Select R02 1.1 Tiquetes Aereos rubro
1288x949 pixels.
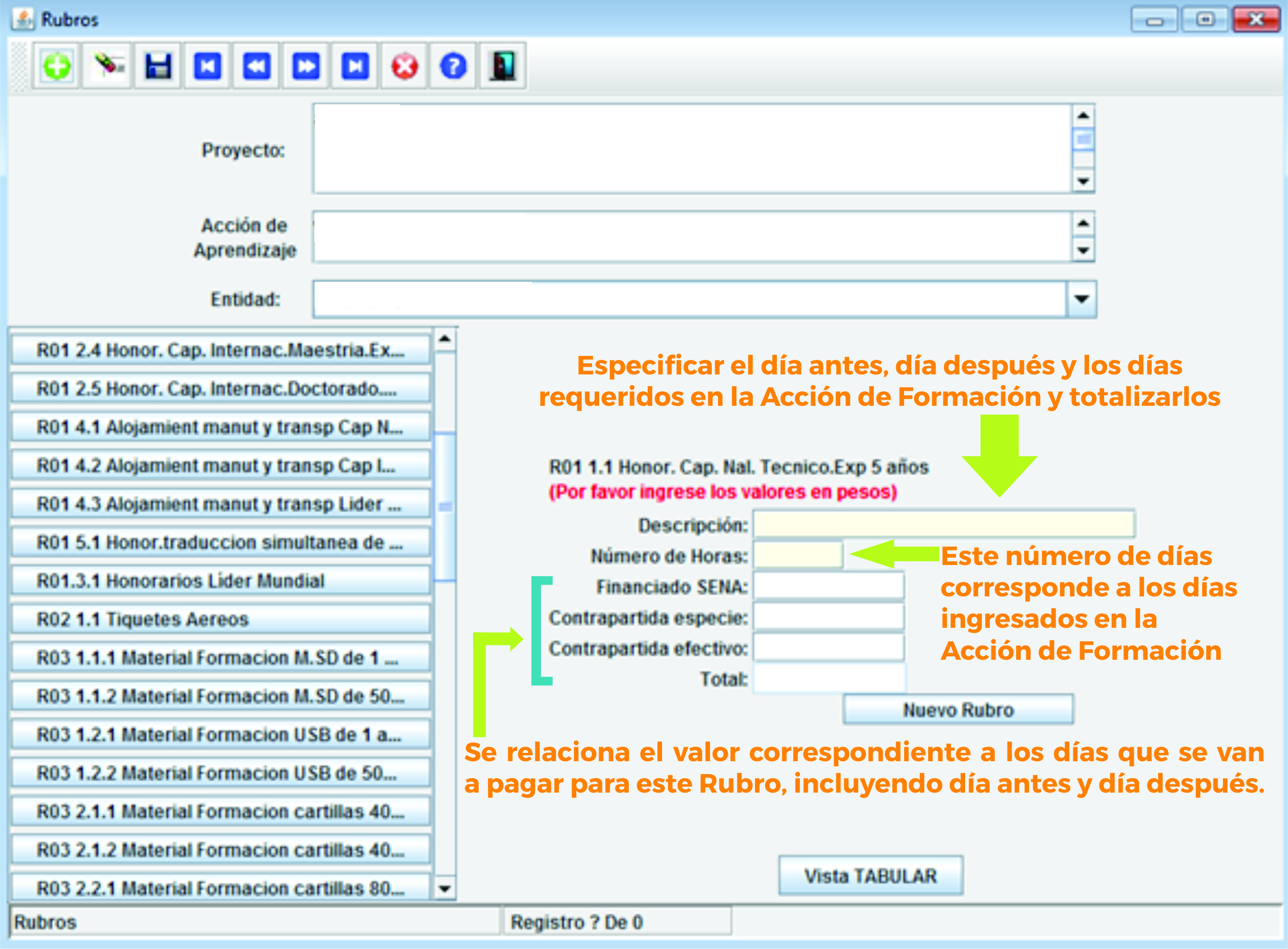pyautogui.click(x=220, y=619)
